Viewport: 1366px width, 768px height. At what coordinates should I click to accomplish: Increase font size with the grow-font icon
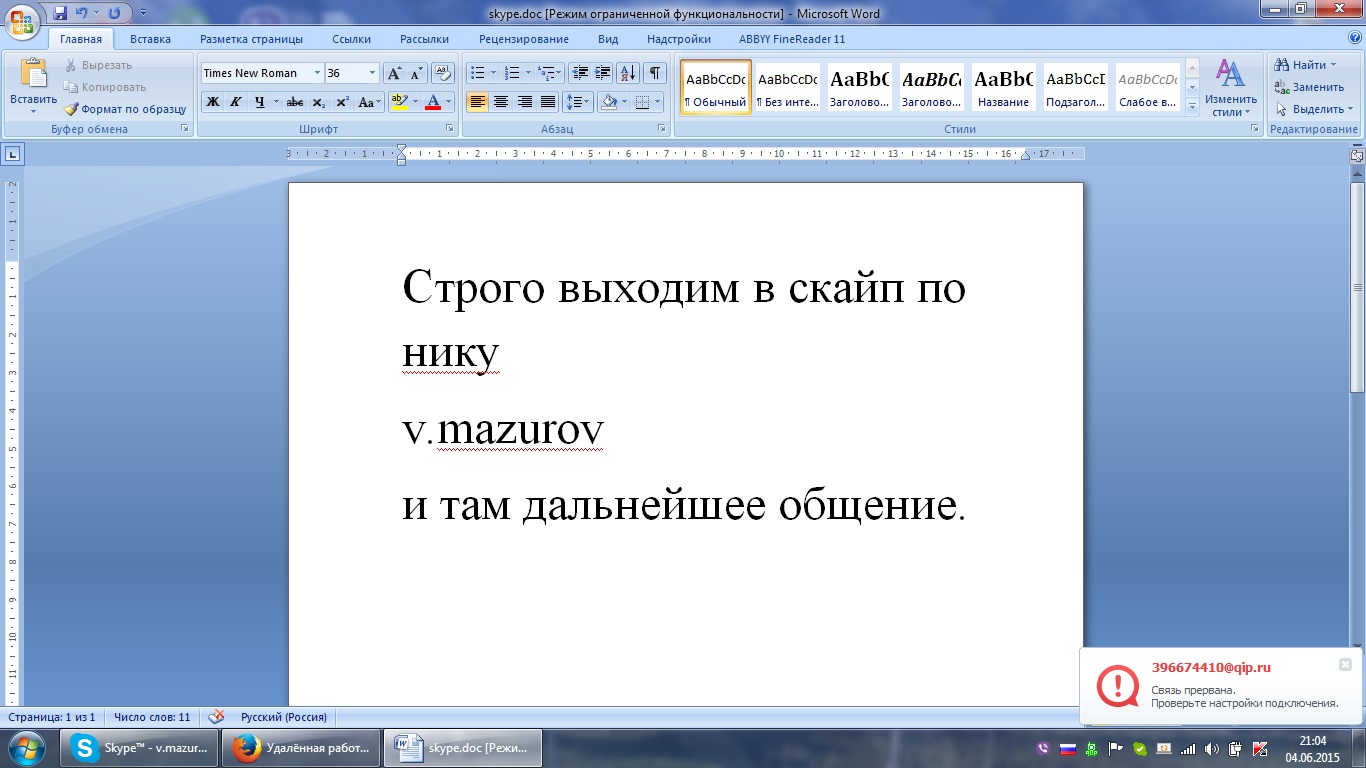(394, 73)
